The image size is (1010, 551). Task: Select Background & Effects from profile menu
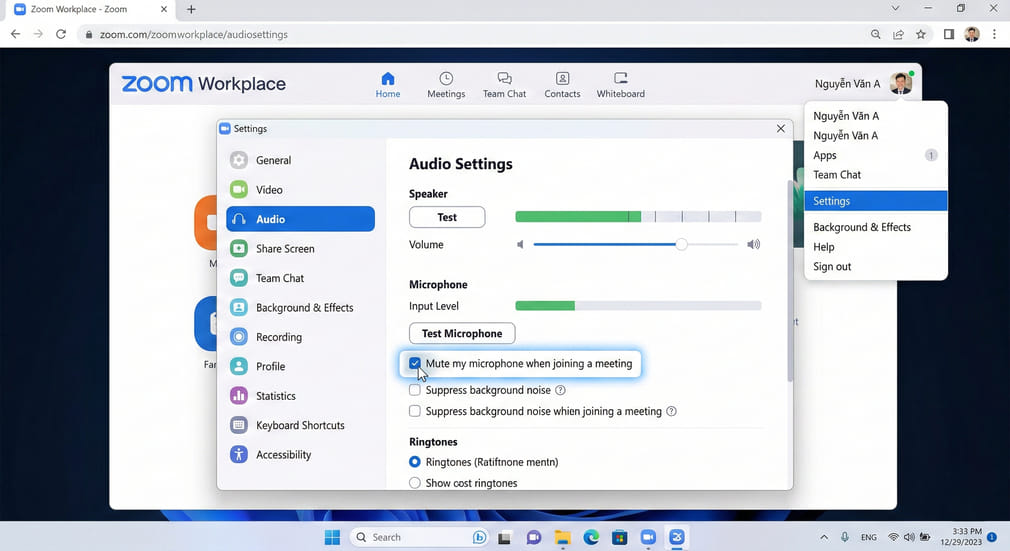tap(861, 227)
